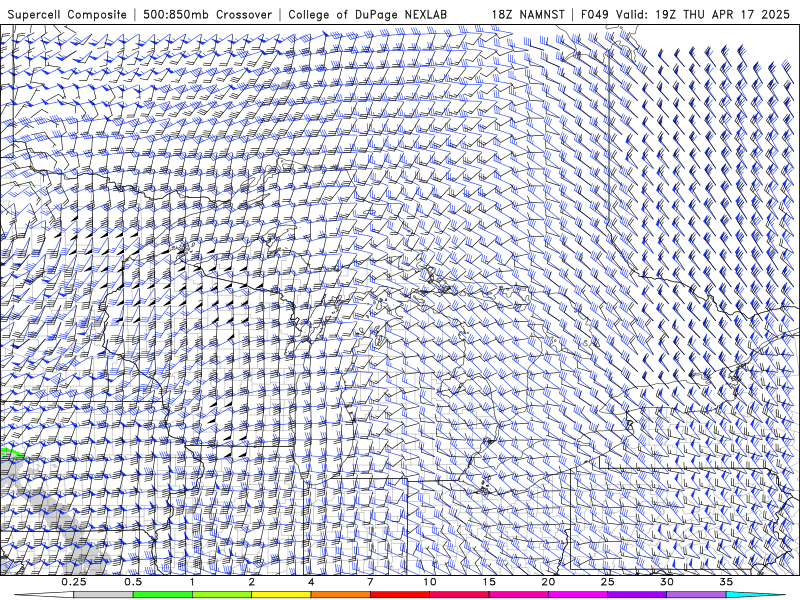The height and width of the screenshot is (600, 800).
Task: Click the '15' legend value
Action: (489, 582)
